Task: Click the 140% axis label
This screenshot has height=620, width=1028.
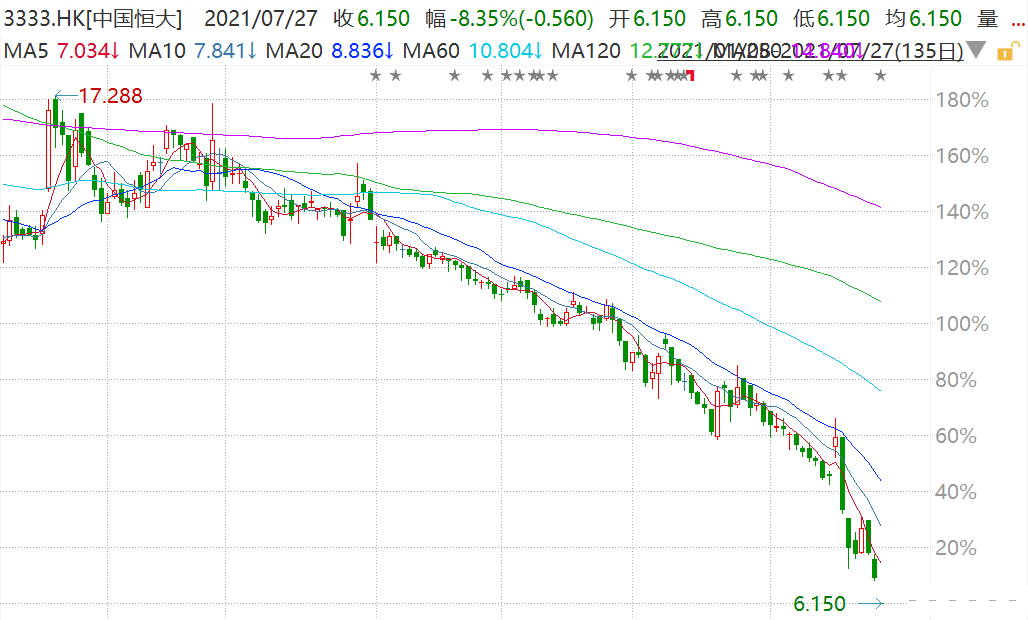Action: point(962,212)
